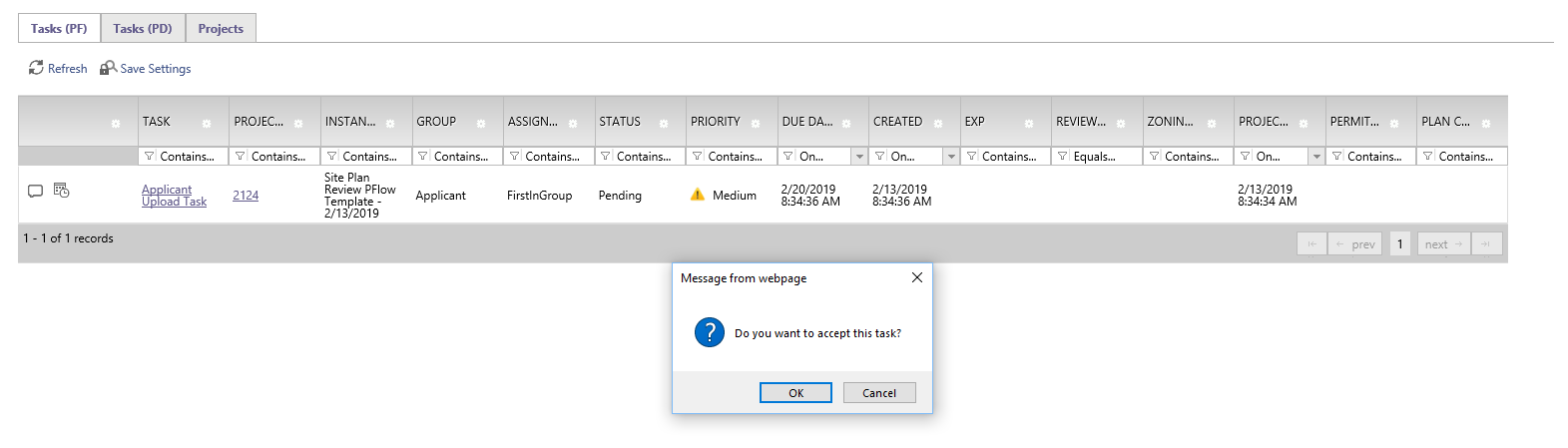Click Save Settings icon
The image size is (1568, 448).
pos(108,68)
